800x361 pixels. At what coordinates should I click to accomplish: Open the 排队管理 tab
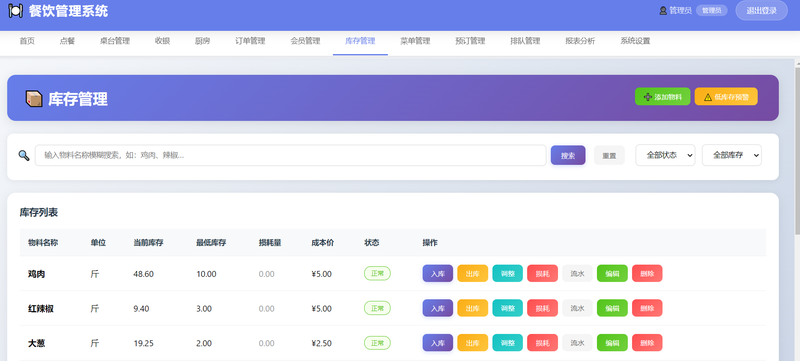pos(525,41)
